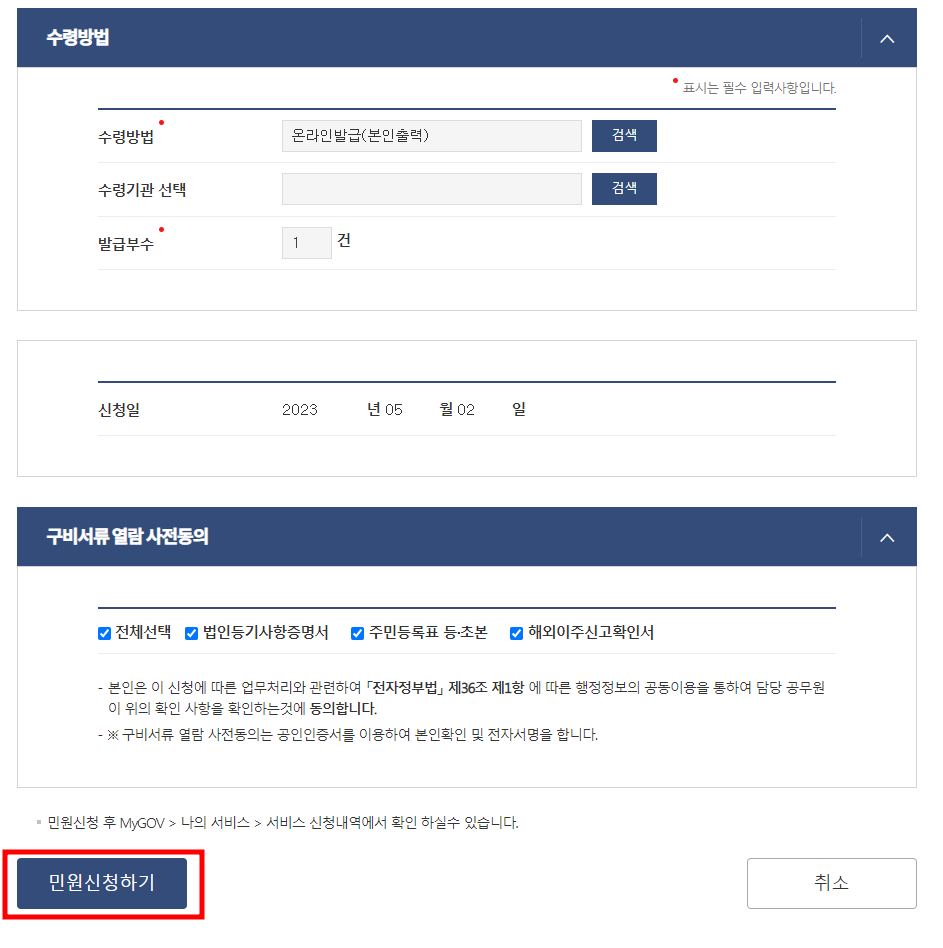Click the 신청일 year value 2023
943x948 pixels.
(x=300, y=410)
